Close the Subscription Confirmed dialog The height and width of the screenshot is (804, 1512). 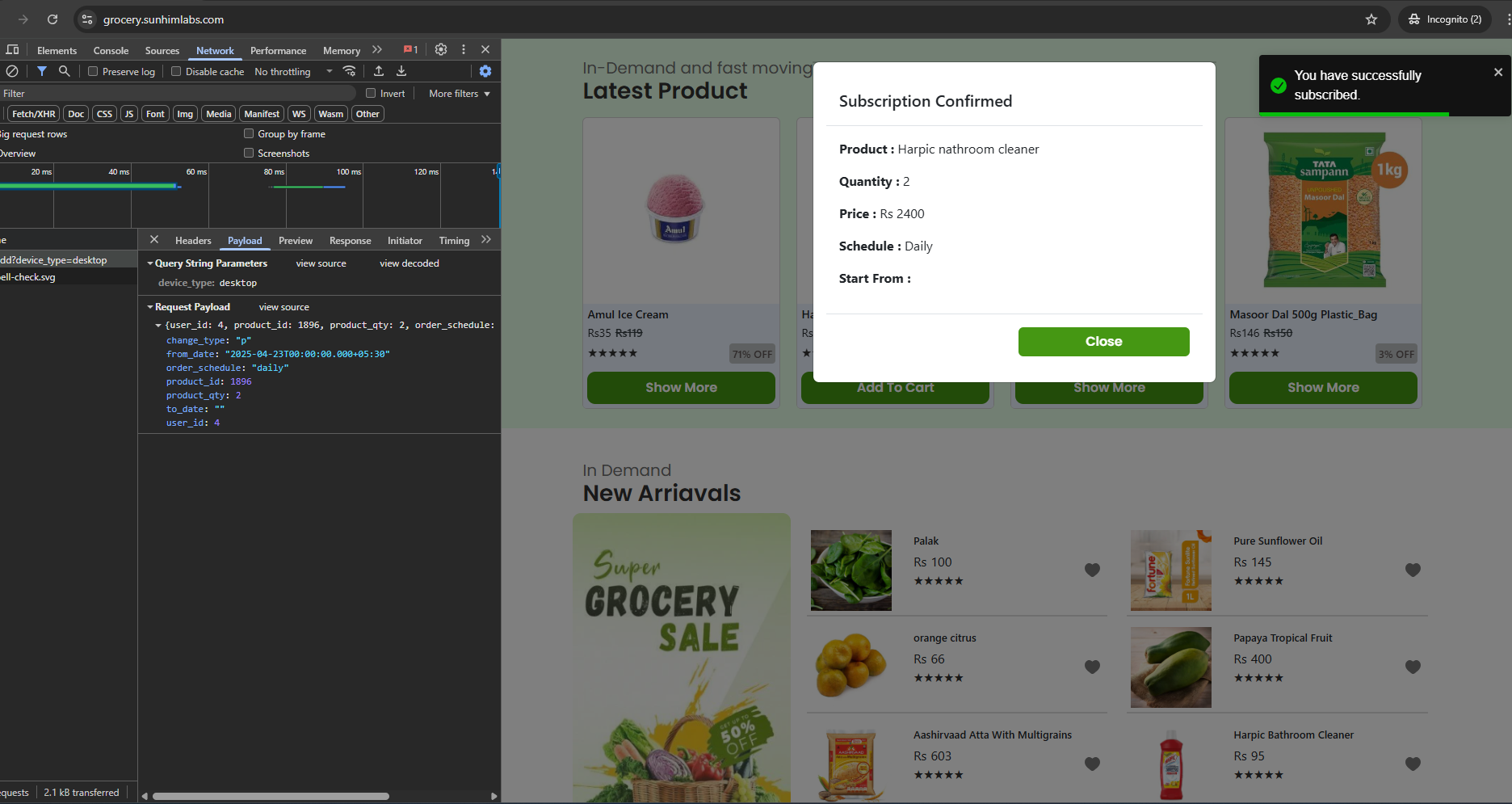[x=1103, y=342]
